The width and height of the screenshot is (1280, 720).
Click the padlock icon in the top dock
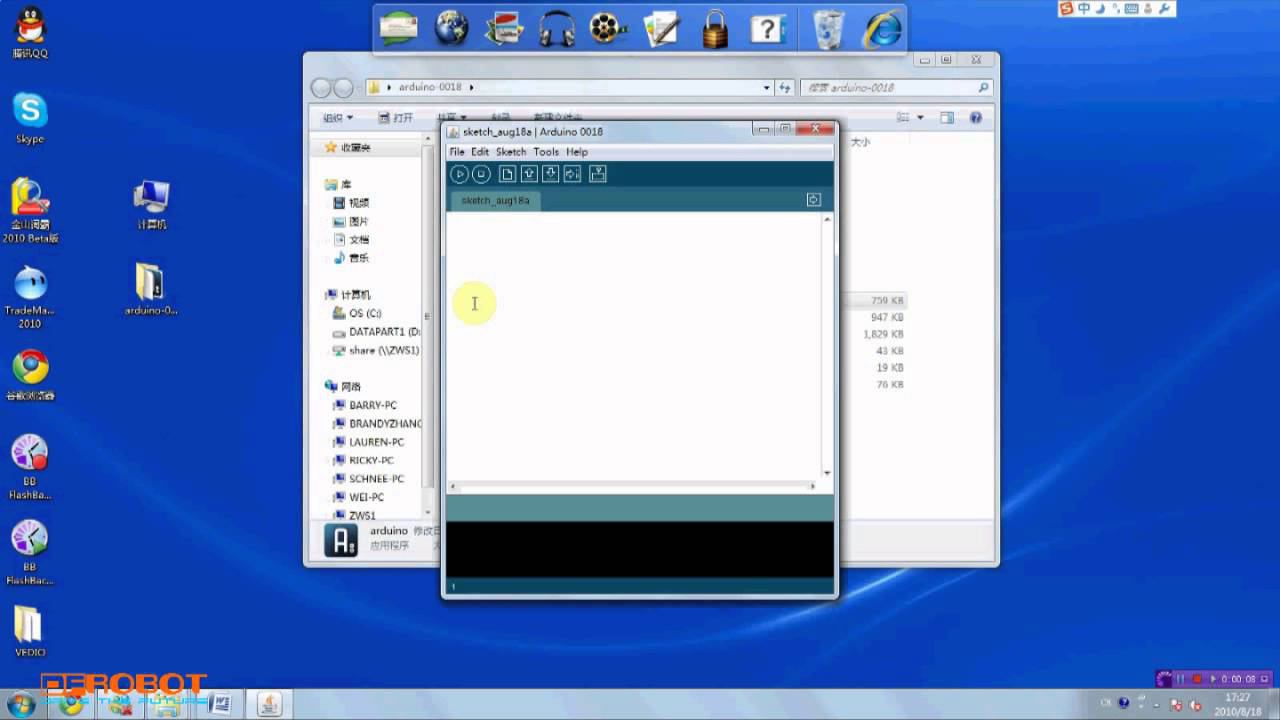point(715,28)
